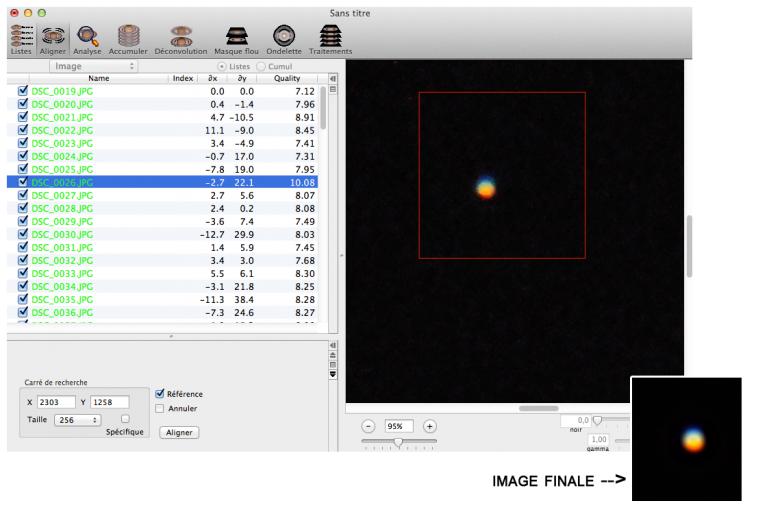Select row DSC_0027.JPG

[162, 195]
